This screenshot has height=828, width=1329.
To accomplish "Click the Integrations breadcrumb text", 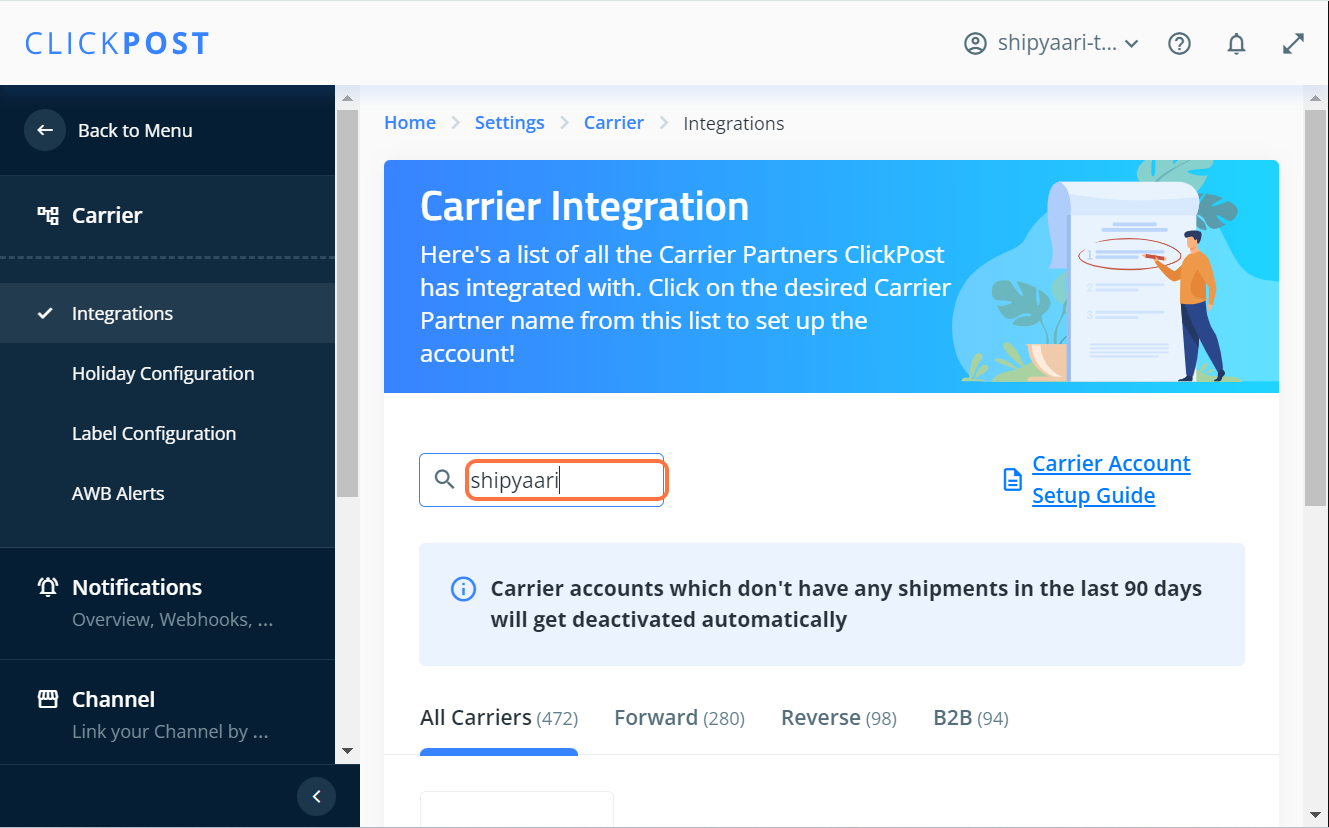I will click(x=734, y=124).
